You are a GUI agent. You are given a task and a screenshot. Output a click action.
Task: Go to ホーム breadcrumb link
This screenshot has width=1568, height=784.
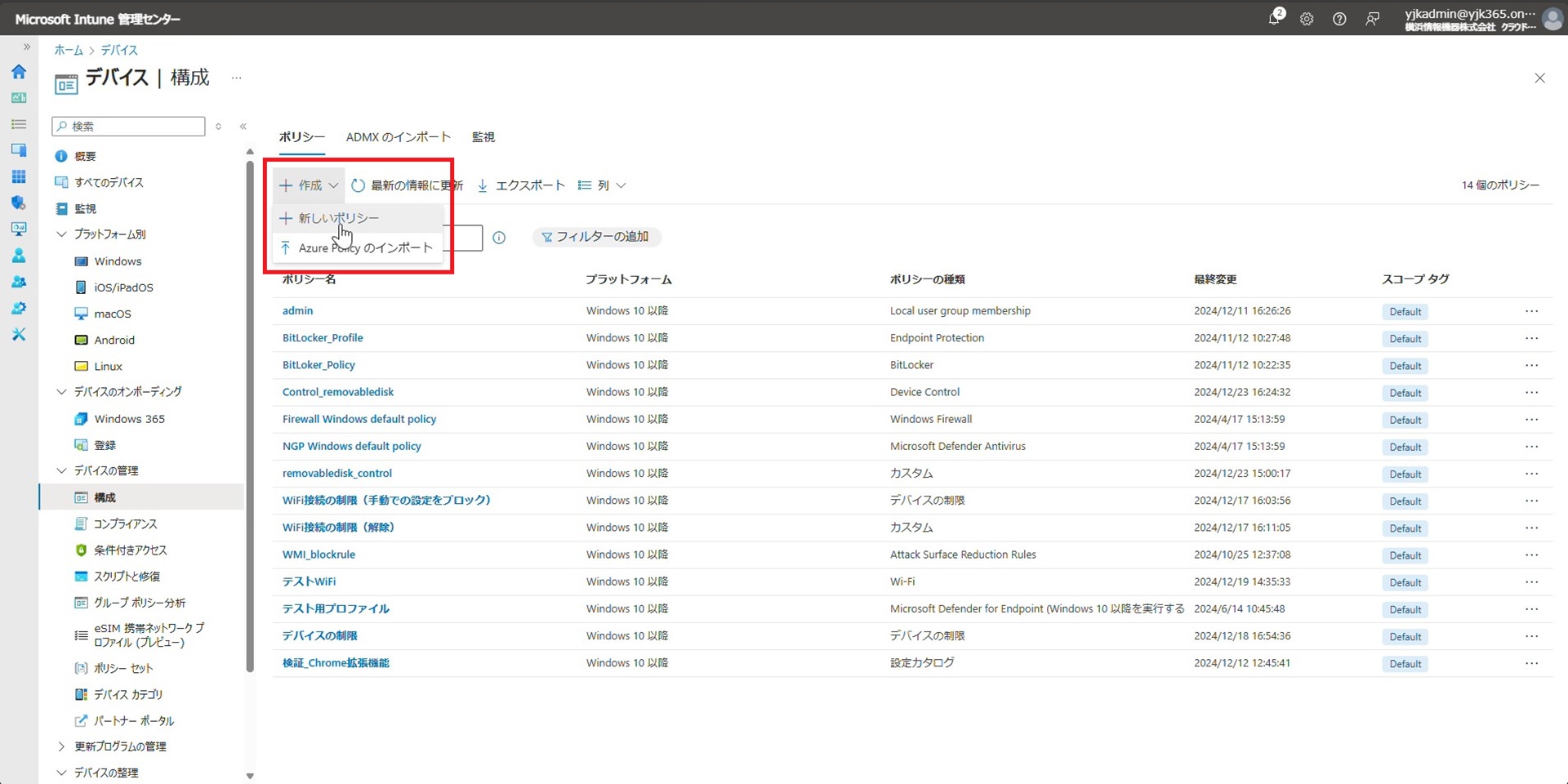coord(69,50)
